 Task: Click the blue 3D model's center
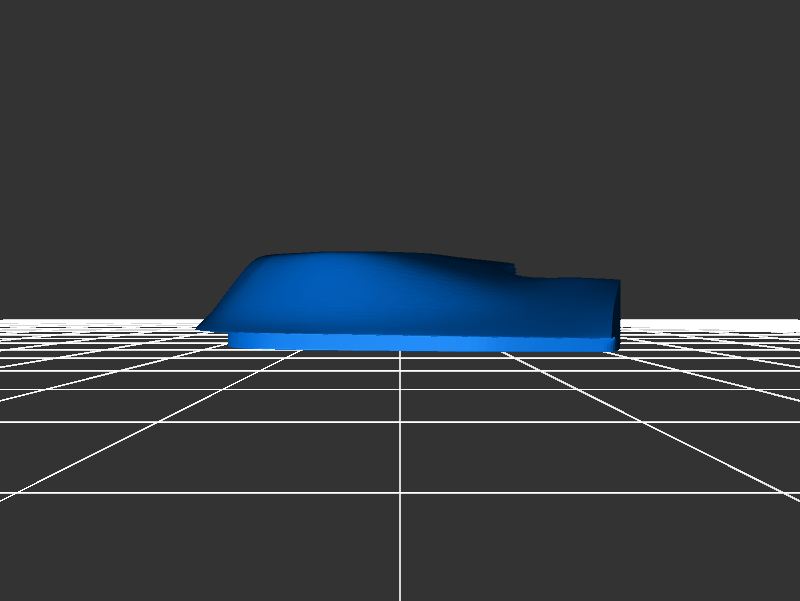410,300
